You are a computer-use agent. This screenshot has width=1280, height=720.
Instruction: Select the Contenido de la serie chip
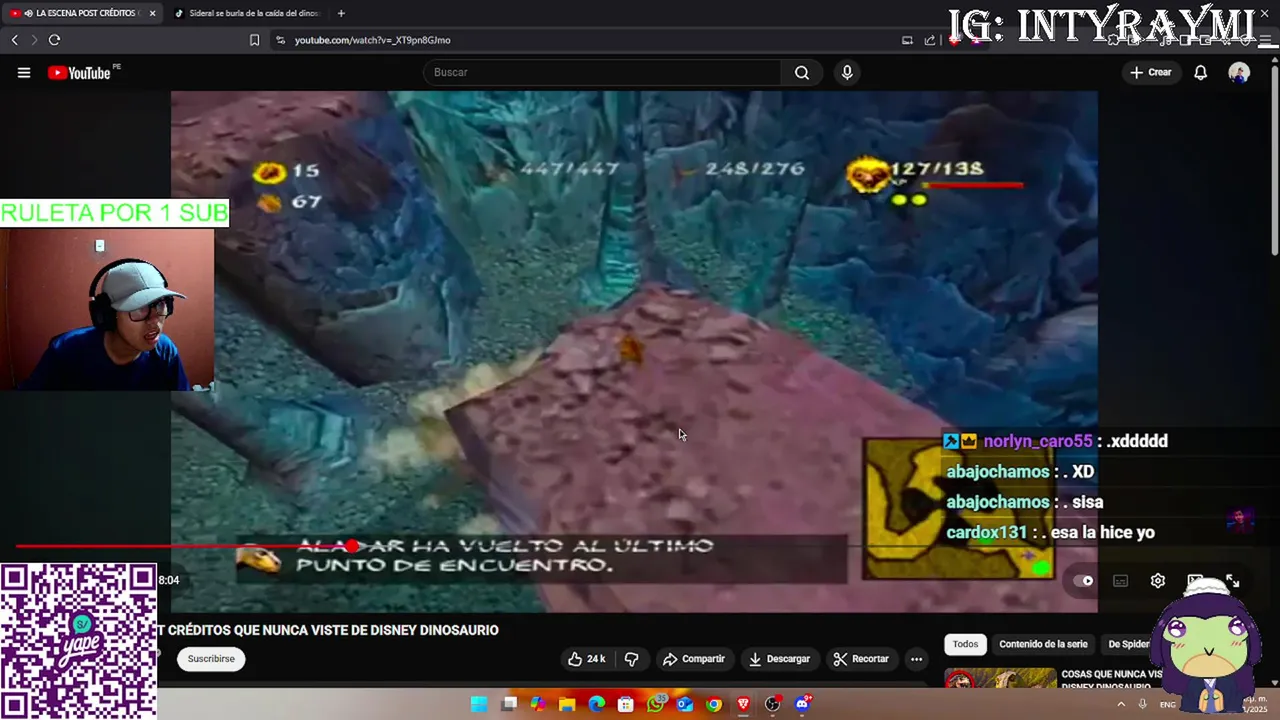pos(1043,644)
